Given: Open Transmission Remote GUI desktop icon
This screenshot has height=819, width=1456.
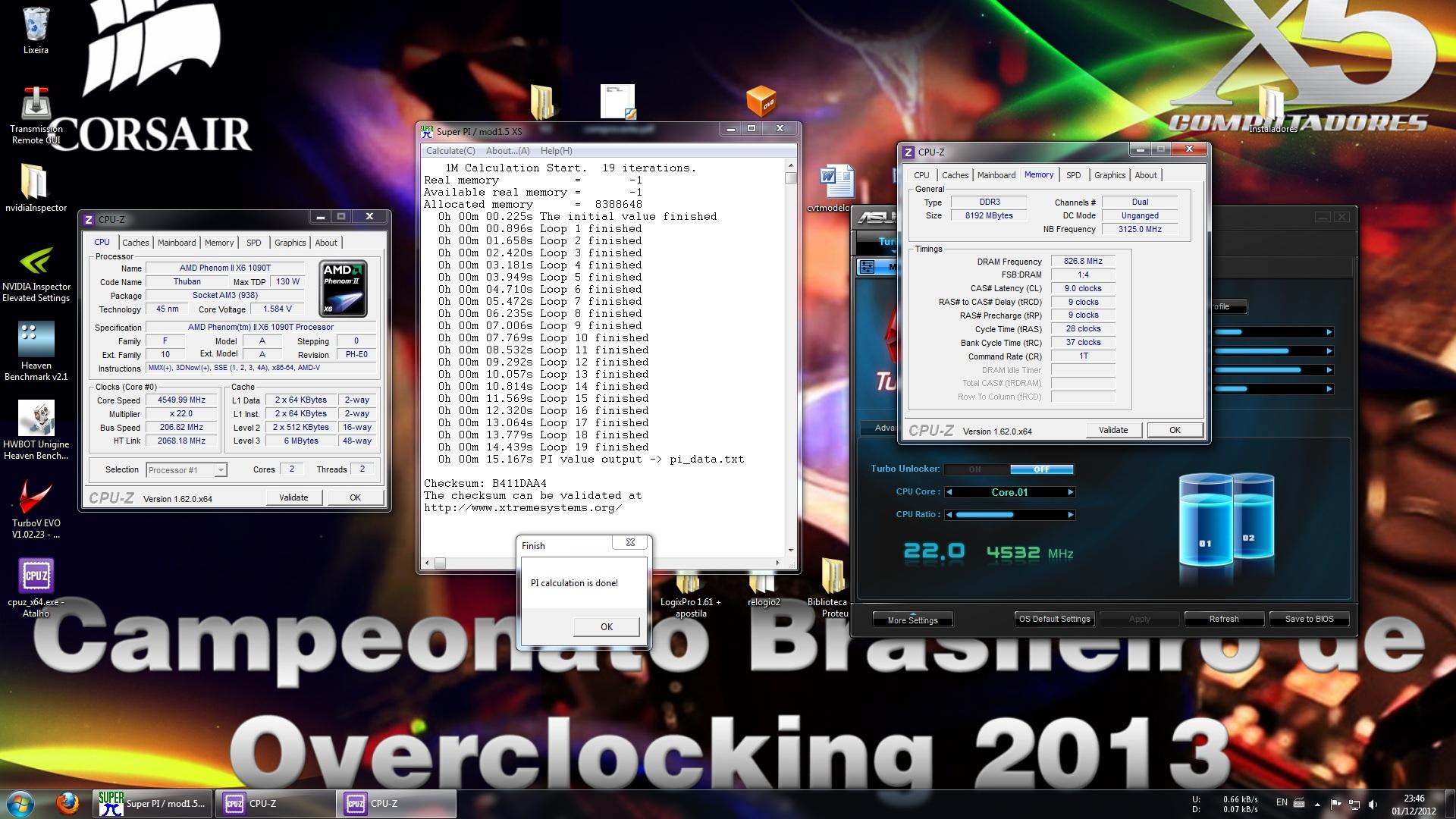Looking at the screenshot, I should click(x=36, y=116).
